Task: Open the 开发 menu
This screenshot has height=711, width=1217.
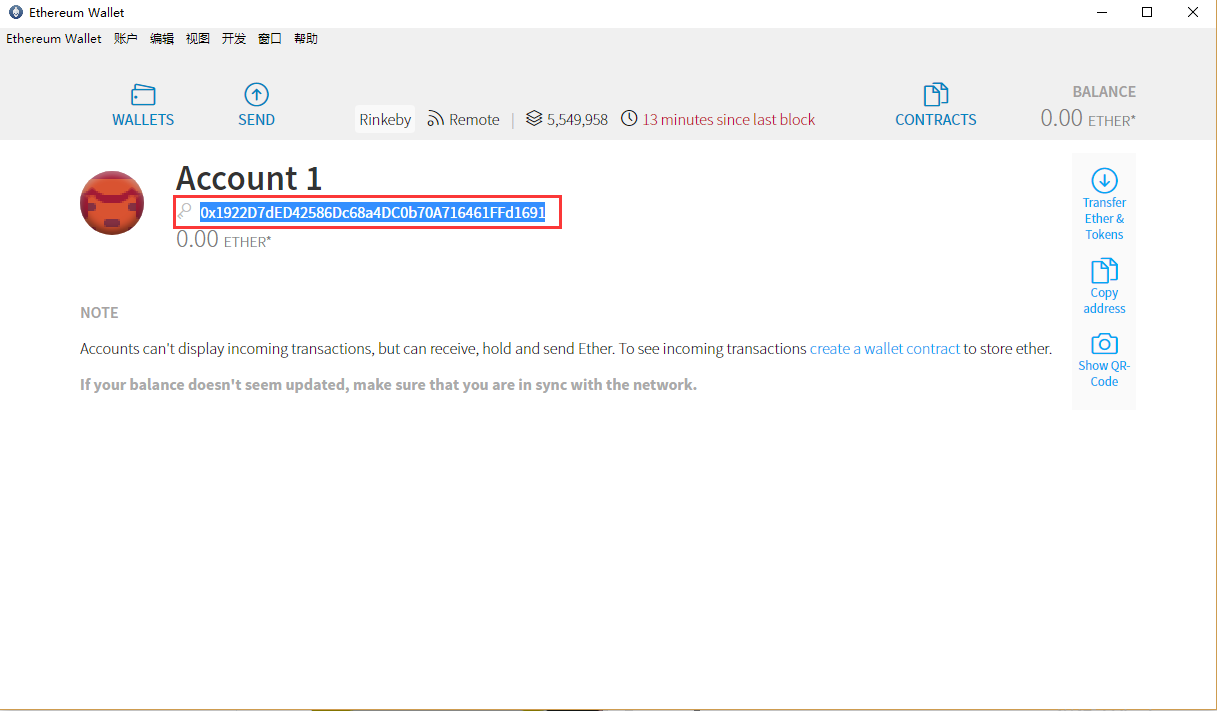Action: [234, 39]
